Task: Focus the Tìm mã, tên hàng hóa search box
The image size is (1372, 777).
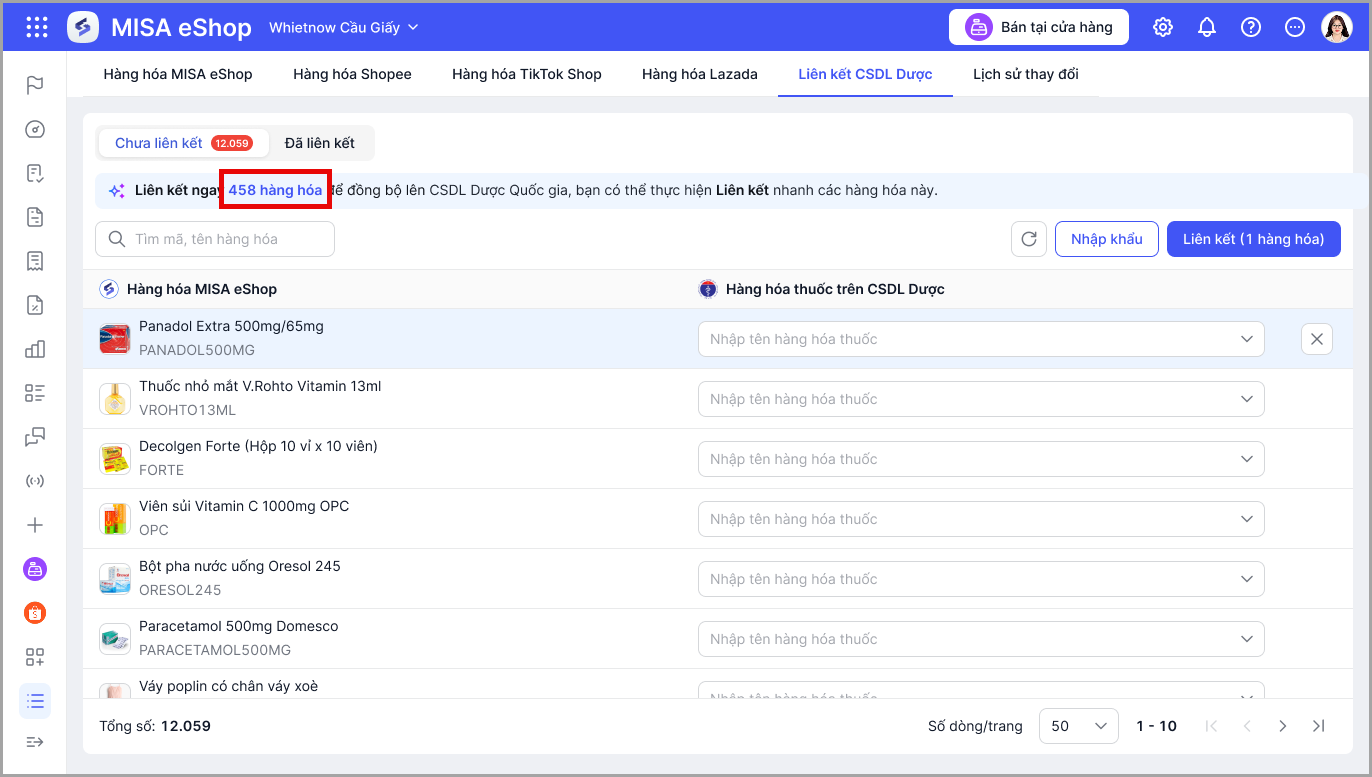Action: click(x=215, y=239)
